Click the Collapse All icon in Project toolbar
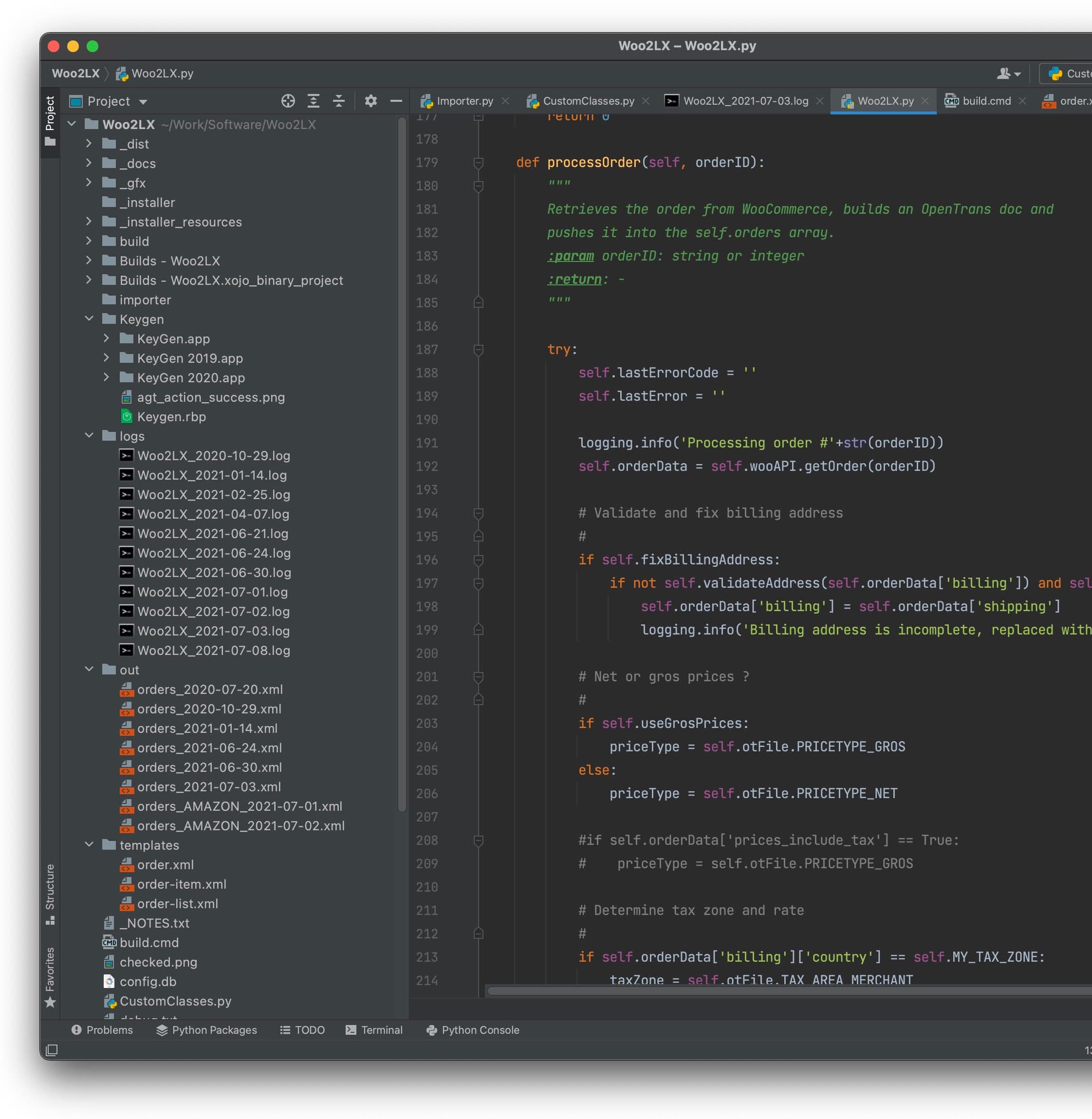 339,101
